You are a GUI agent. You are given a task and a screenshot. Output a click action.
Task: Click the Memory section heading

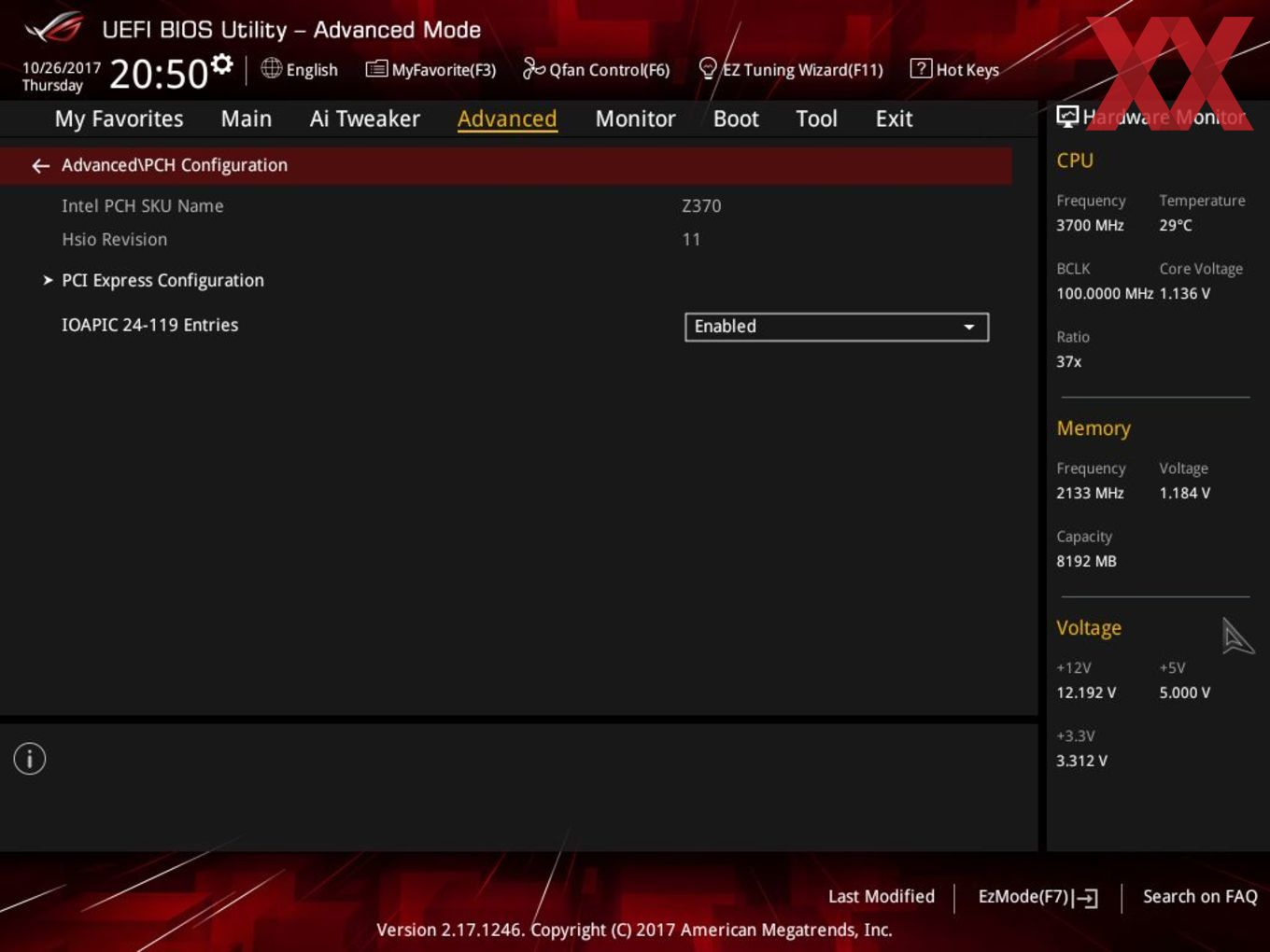click(1094, 428)
